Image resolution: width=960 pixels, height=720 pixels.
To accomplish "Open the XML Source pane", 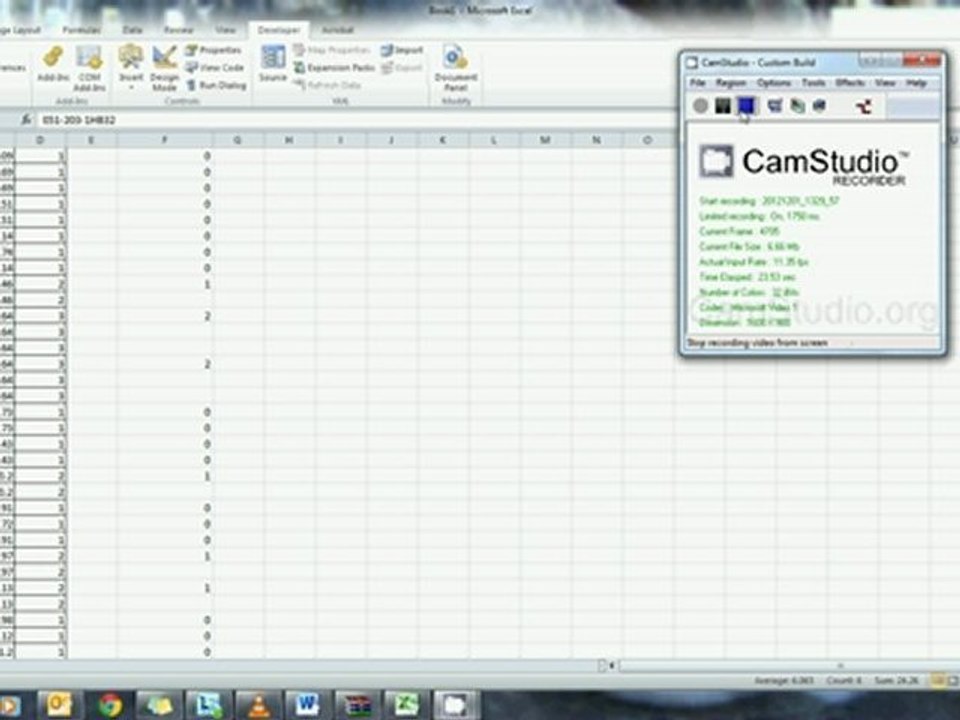I will pos(272,64).
